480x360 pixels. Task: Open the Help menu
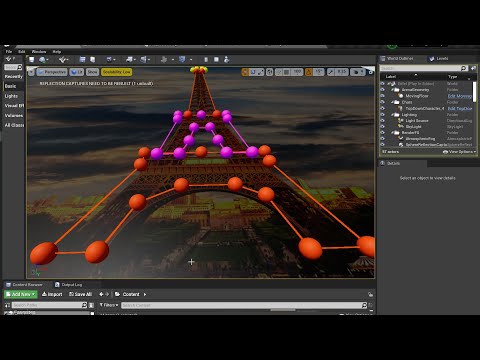(57, 52)
